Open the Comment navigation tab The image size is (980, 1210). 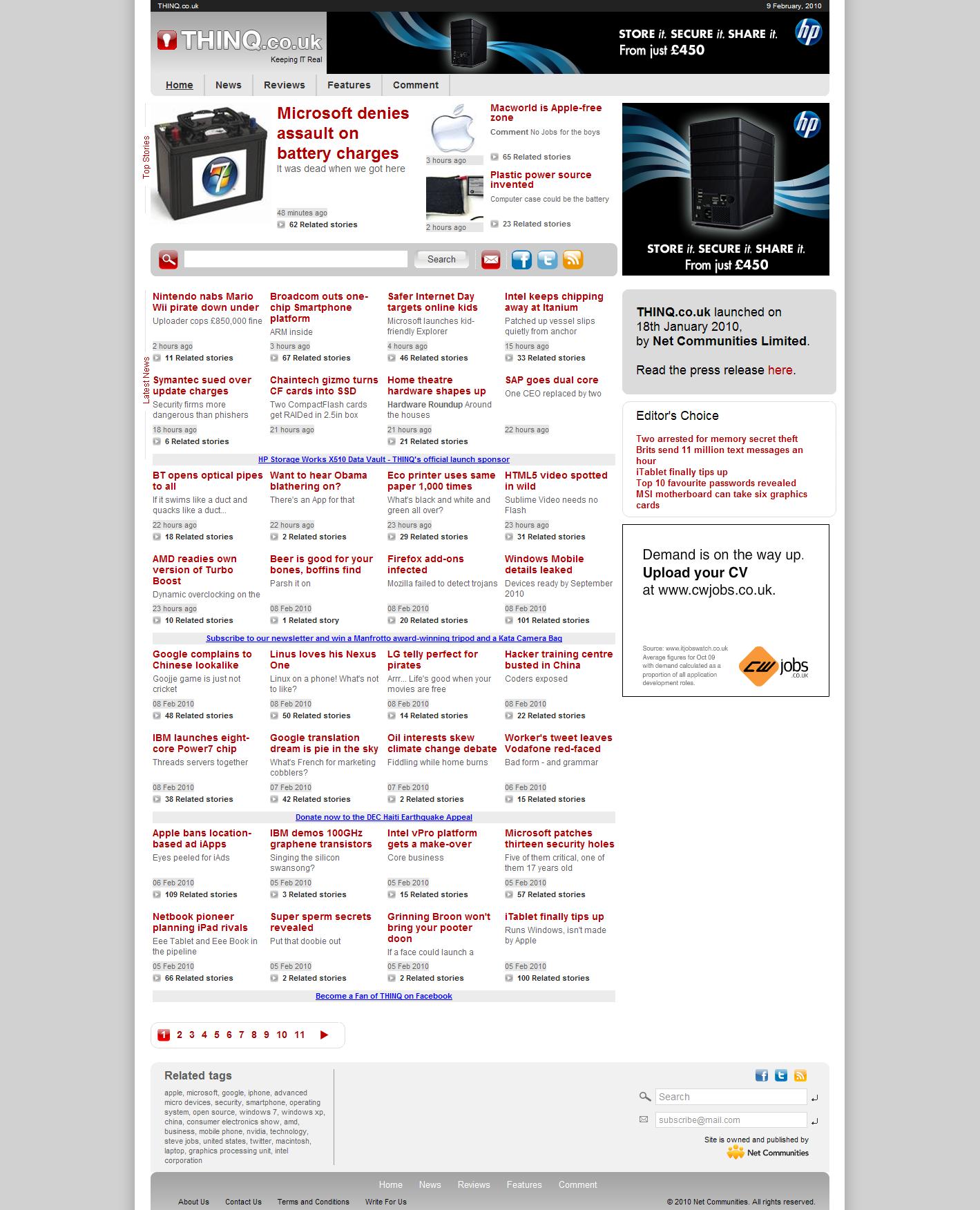416,85
